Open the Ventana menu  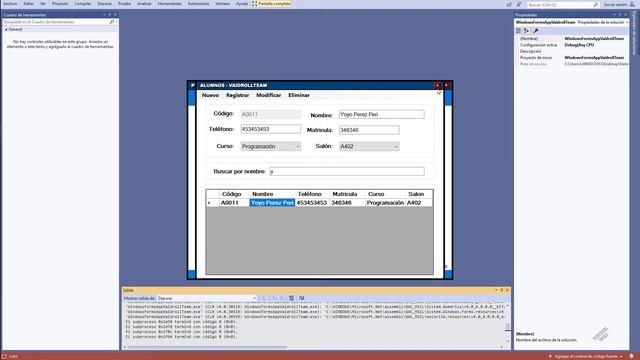coord(222,4)
